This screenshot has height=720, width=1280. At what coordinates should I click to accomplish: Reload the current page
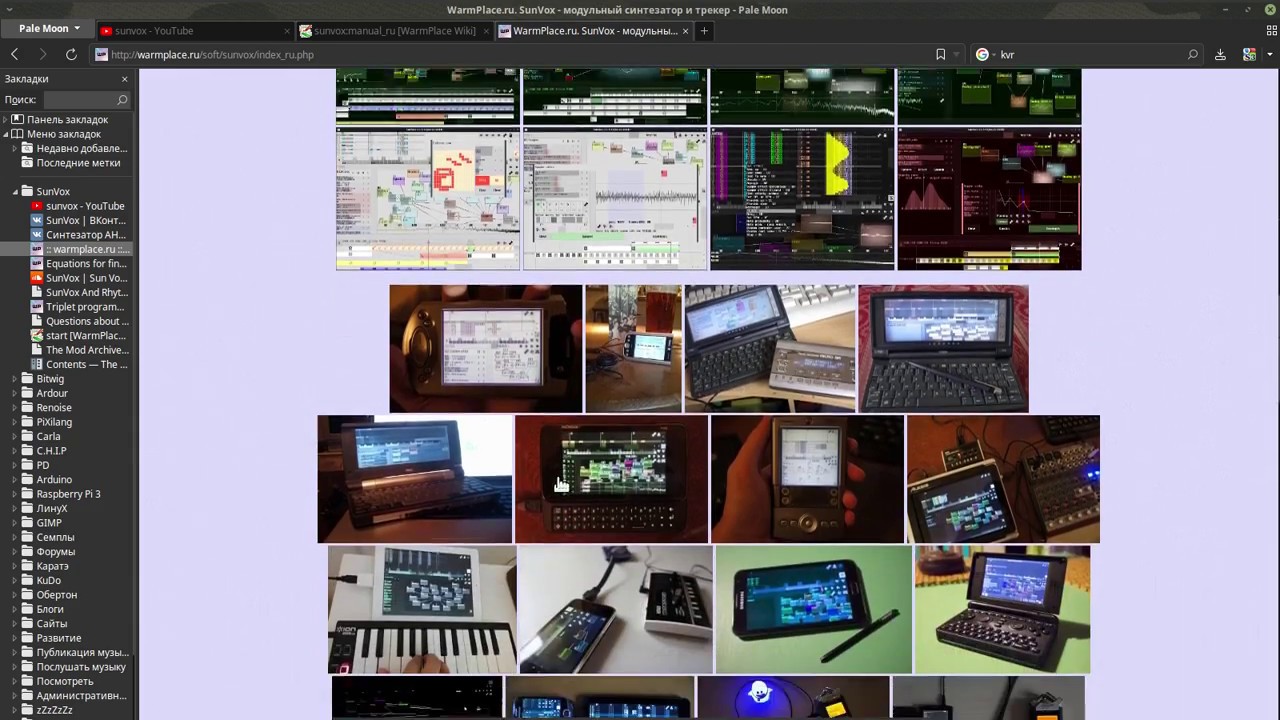click(71, 55)
